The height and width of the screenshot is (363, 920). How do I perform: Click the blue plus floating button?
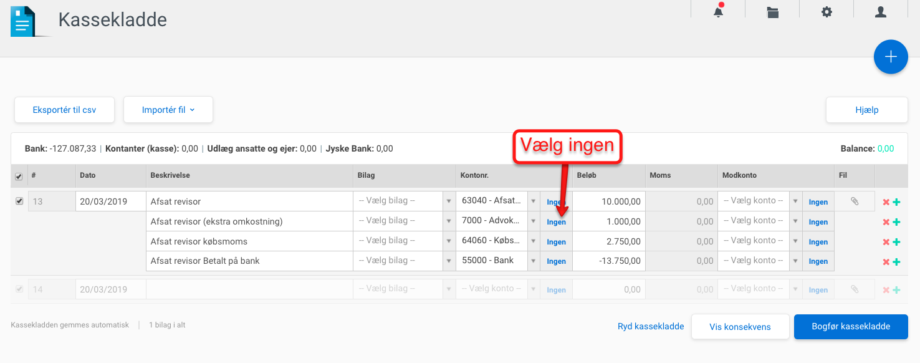click(891, 57)
